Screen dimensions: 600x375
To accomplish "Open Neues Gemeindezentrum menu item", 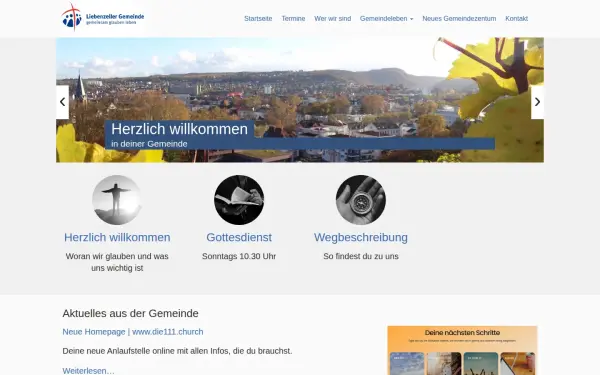I will [x=459, y=18].
